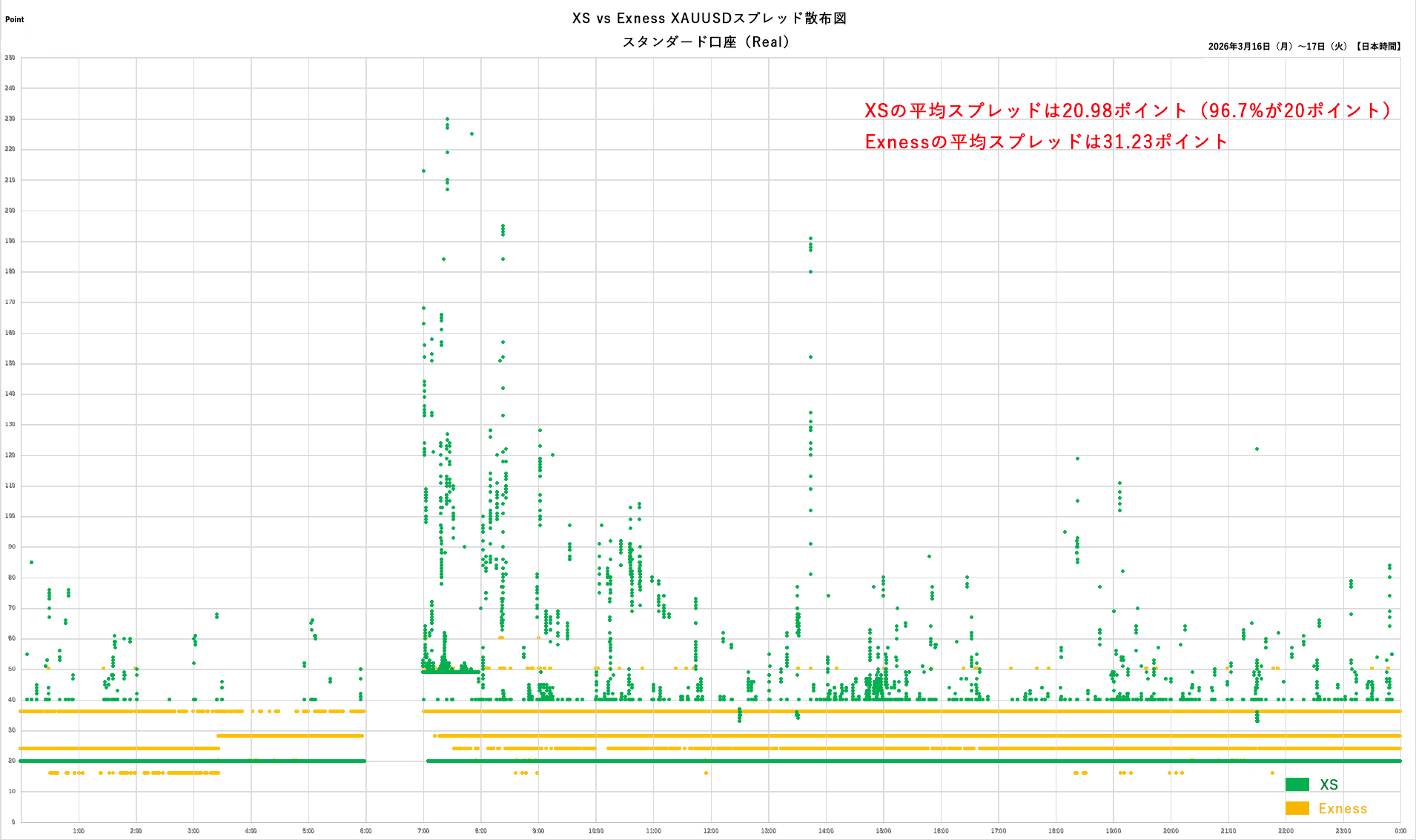Click the "Point" axis unit label
The height and width of the screenshot is (840, 1416).
pyautogui.click(x=15, y=19)
